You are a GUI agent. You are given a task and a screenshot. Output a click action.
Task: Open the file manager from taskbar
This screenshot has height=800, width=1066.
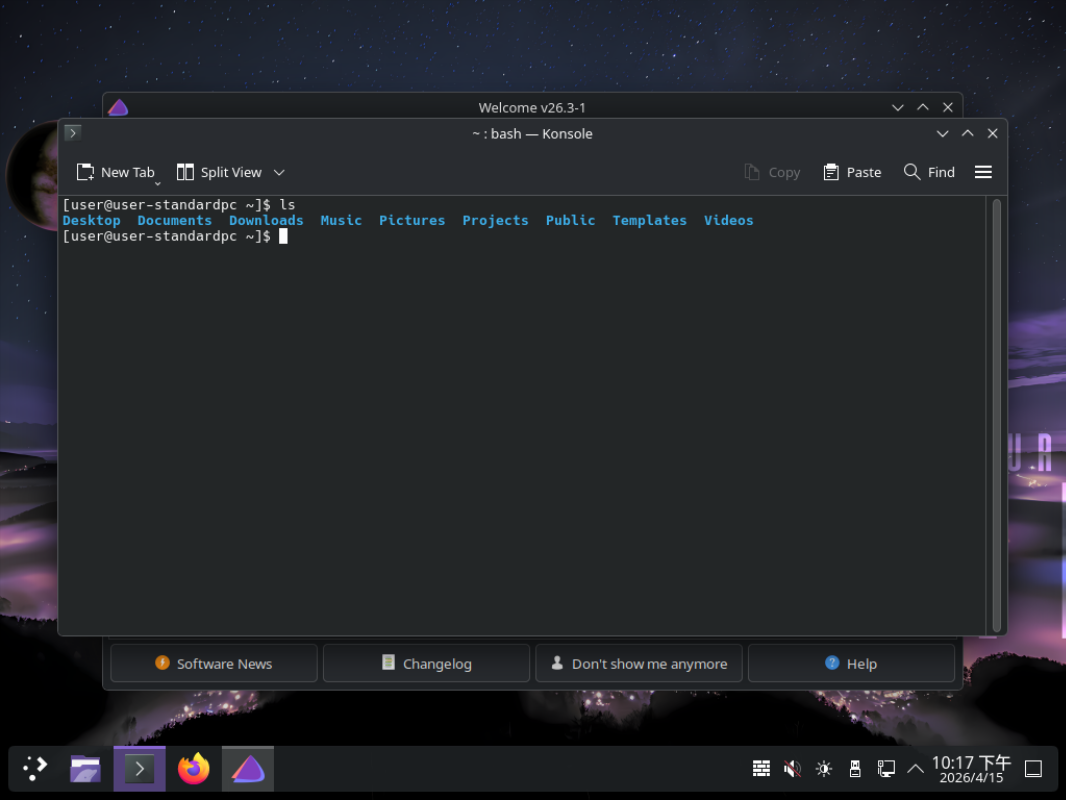pyautogui.click(x=85, y=768)
